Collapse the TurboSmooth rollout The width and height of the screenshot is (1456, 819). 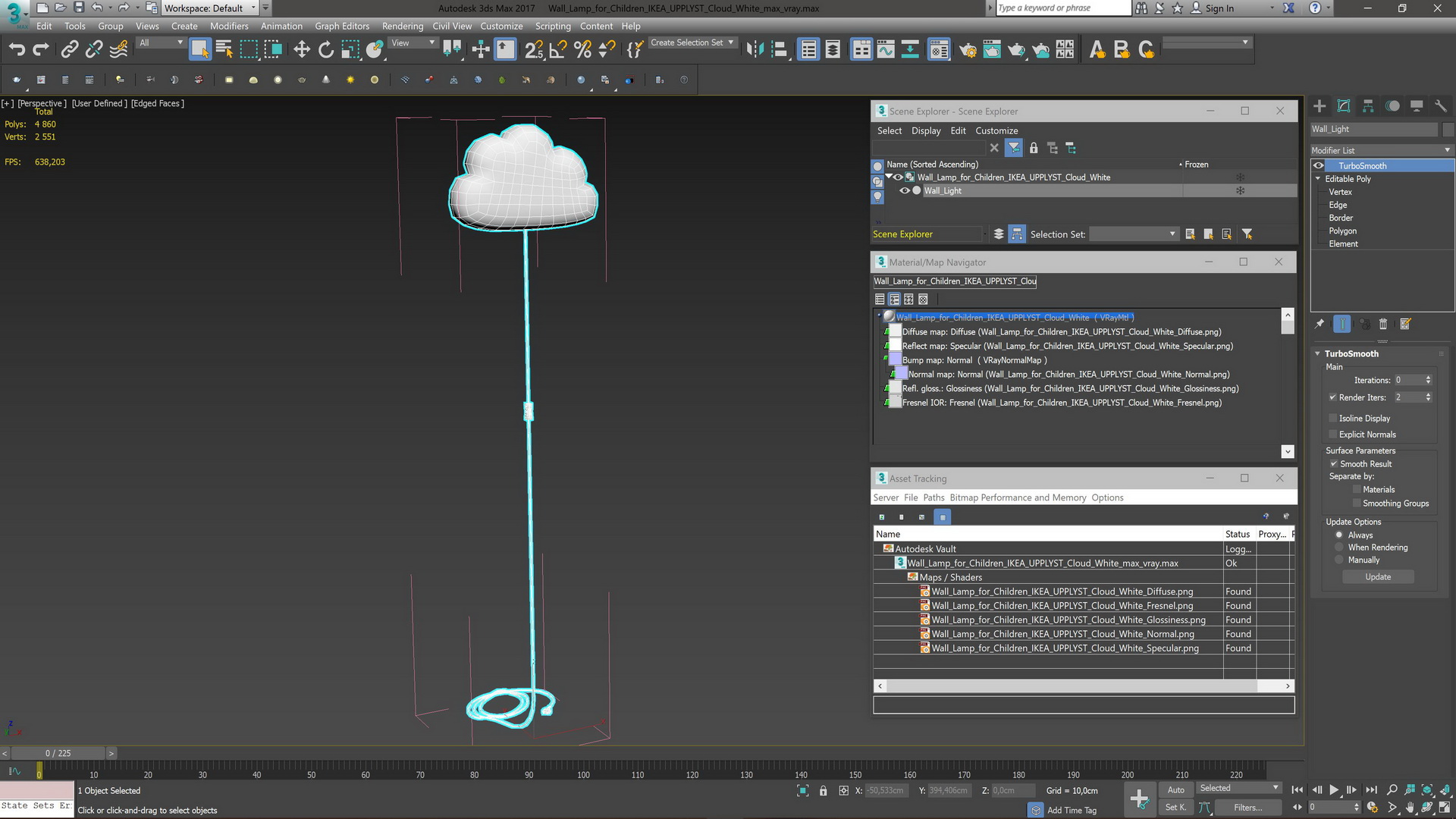(1318, 353)
